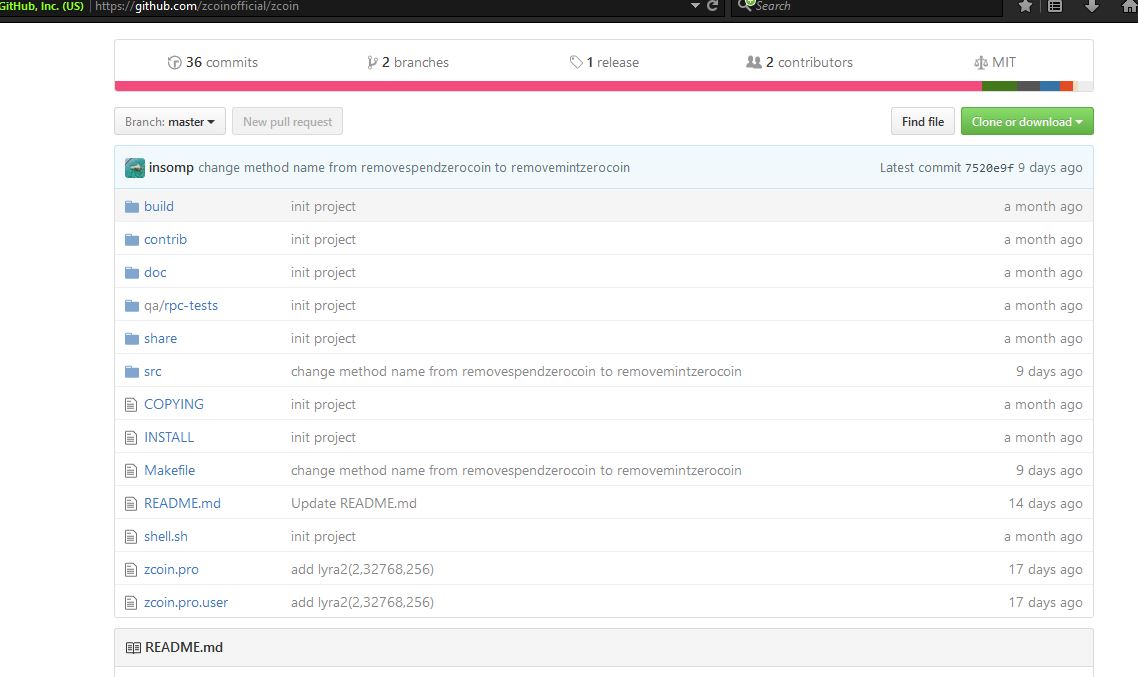
Task: Click the INSTALL file icon
Action: [x=131, y=438]
